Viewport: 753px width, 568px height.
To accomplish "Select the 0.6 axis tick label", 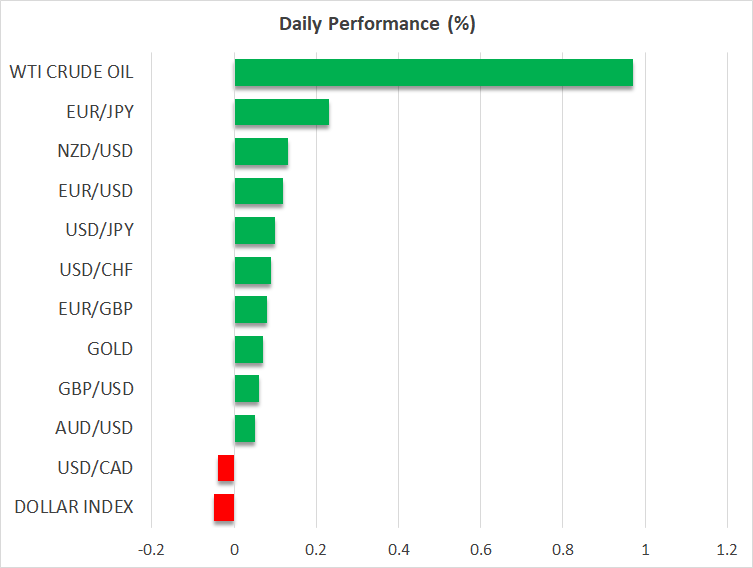I will coord(480,549).
